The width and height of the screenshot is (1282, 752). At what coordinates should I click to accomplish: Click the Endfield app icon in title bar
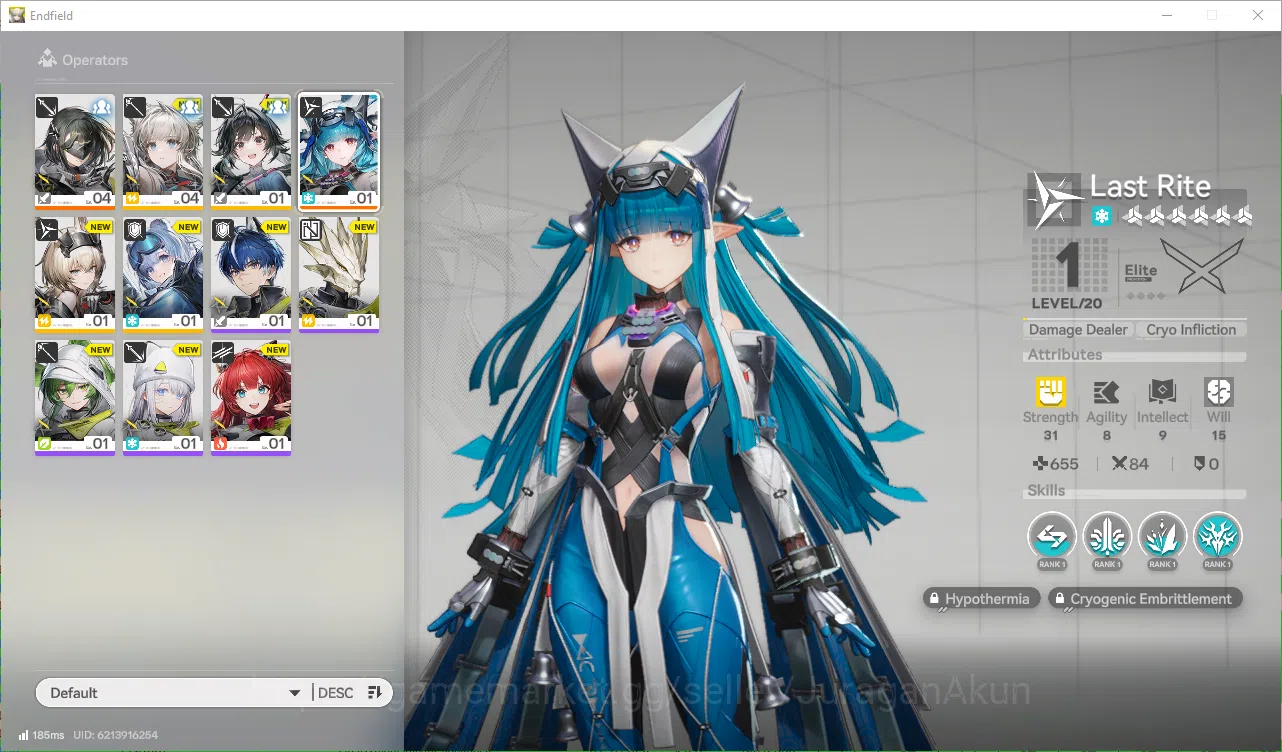point(17,15)
